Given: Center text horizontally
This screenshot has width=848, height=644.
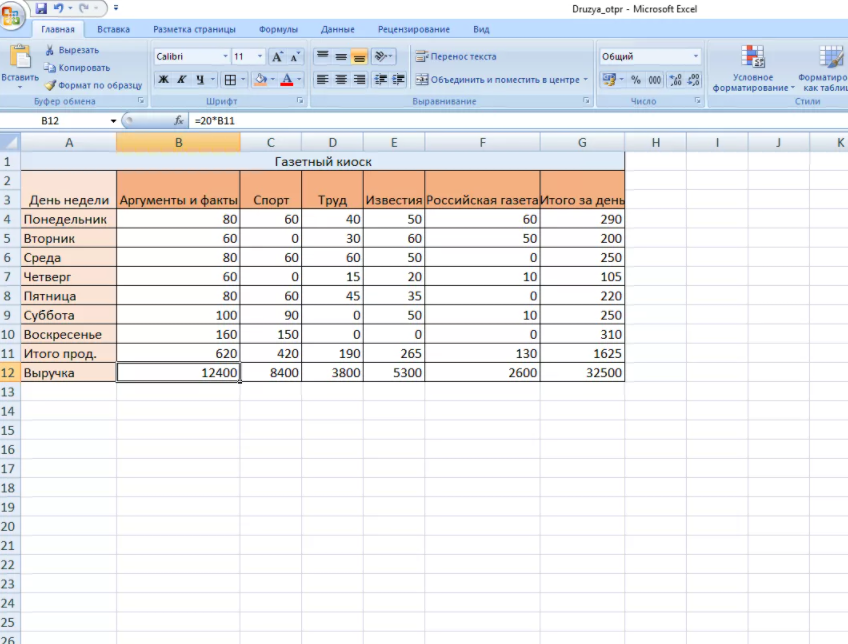Looking at the screenshot, I should [341, 79].
